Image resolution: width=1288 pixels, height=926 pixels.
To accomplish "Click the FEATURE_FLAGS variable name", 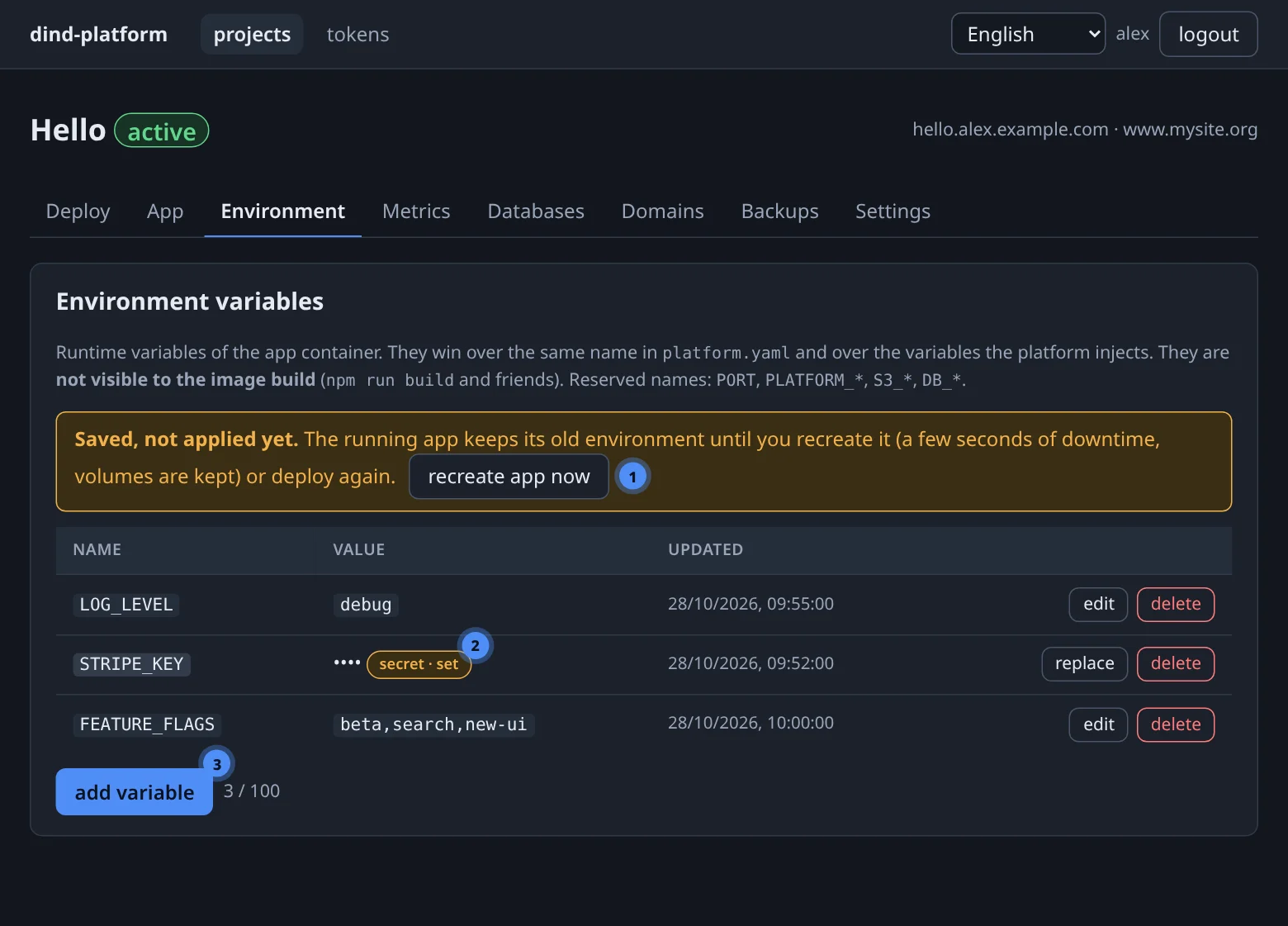I will (147, 724).
